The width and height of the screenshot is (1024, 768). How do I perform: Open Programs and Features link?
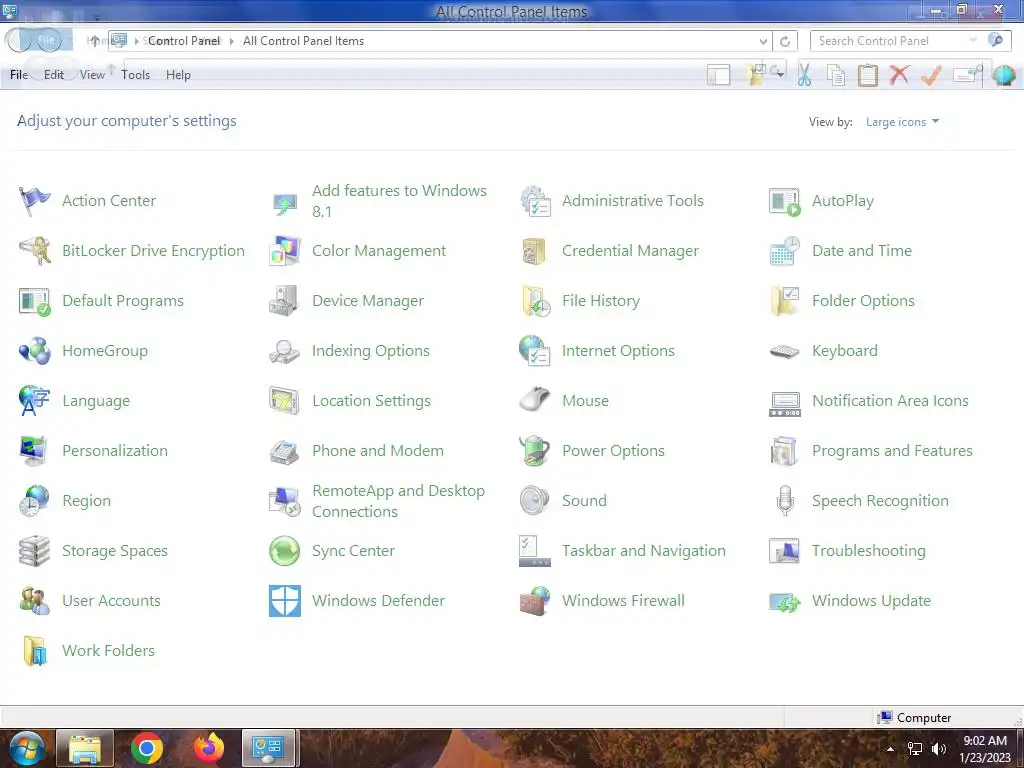pyautogui.click(x=892, y=451)
